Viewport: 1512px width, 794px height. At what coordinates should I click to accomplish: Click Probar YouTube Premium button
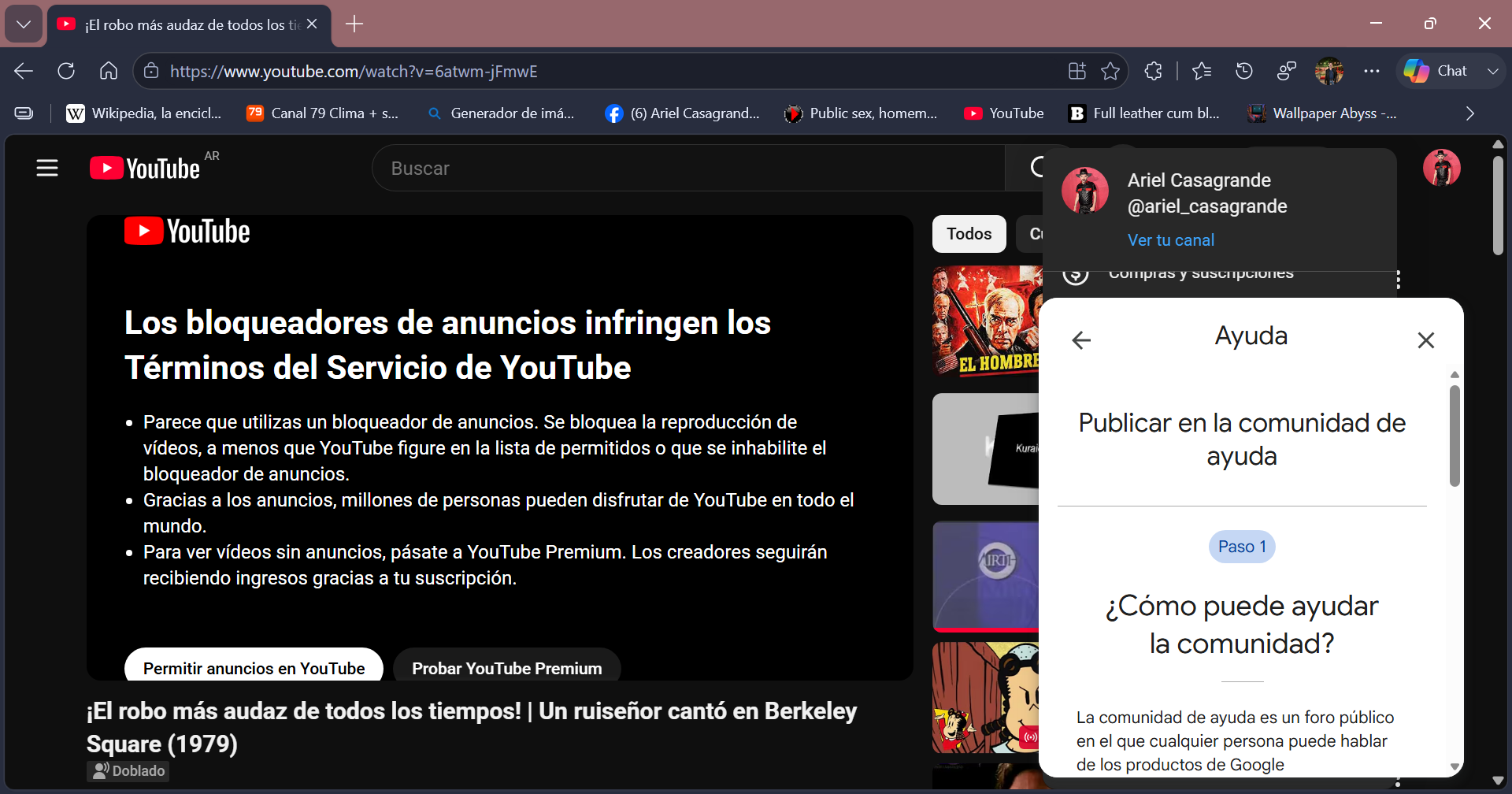[507, 665]
